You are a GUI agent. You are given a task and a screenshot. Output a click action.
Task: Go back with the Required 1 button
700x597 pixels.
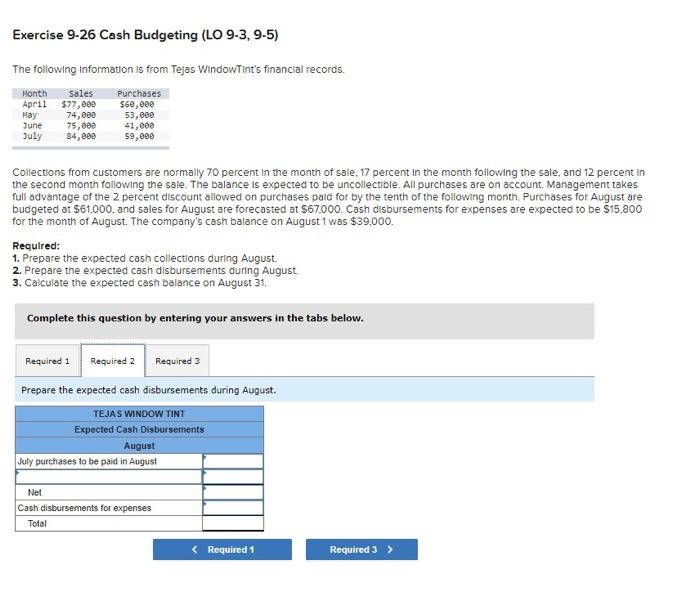coord(222,549)
